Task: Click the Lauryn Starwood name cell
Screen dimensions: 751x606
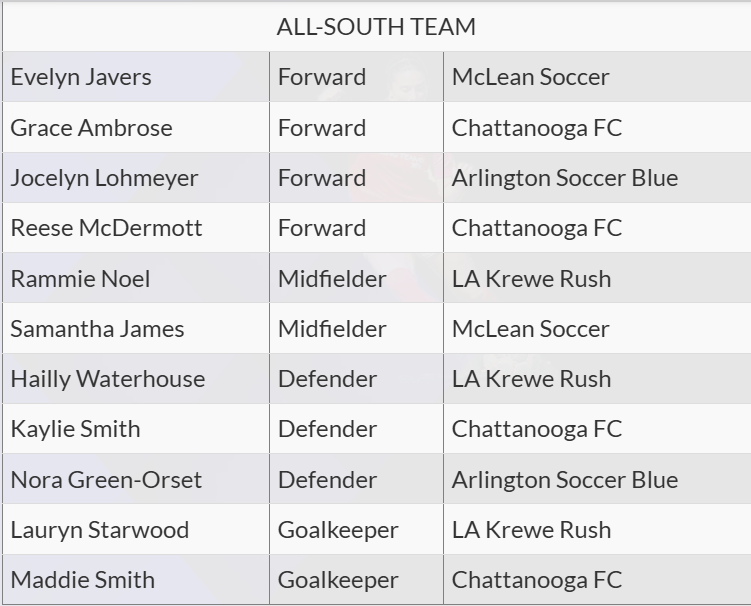Action: [x=99, y=530]
